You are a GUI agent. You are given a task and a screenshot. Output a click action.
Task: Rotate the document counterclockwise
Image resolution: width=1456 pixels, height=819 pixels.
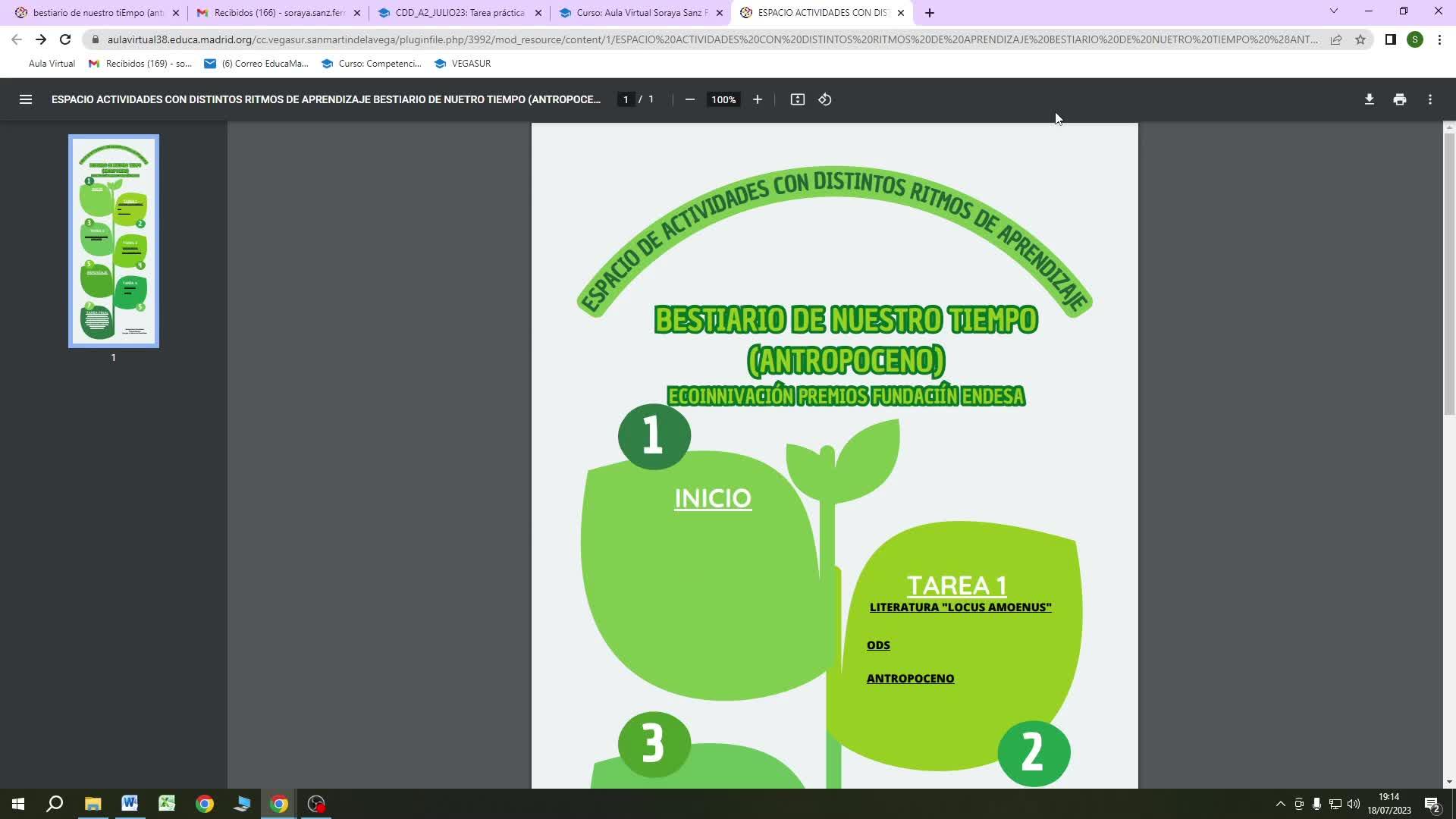pos(825,99)
